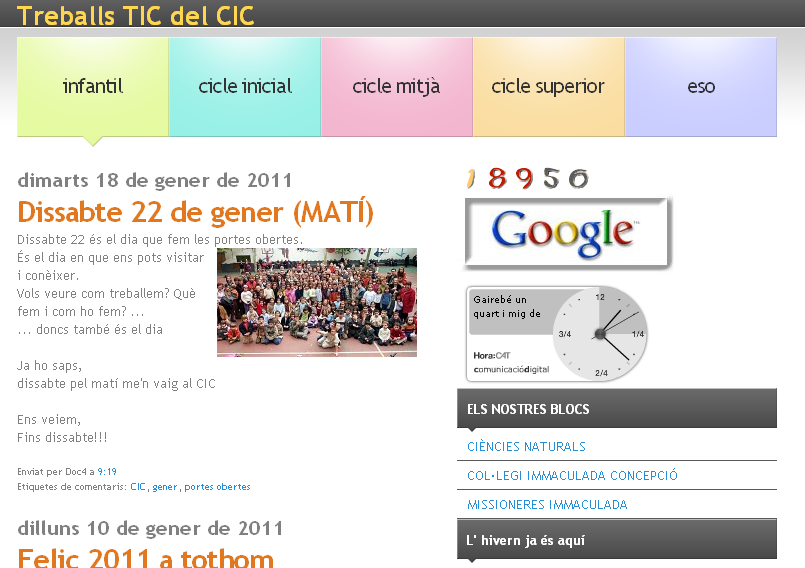The height and width of the screenshot is (568, 805).
Task: Visit COL·LEGI IMMACULADA CONCEPCIÓ blog
Action: pyautogui.click(x=572, y=476)
